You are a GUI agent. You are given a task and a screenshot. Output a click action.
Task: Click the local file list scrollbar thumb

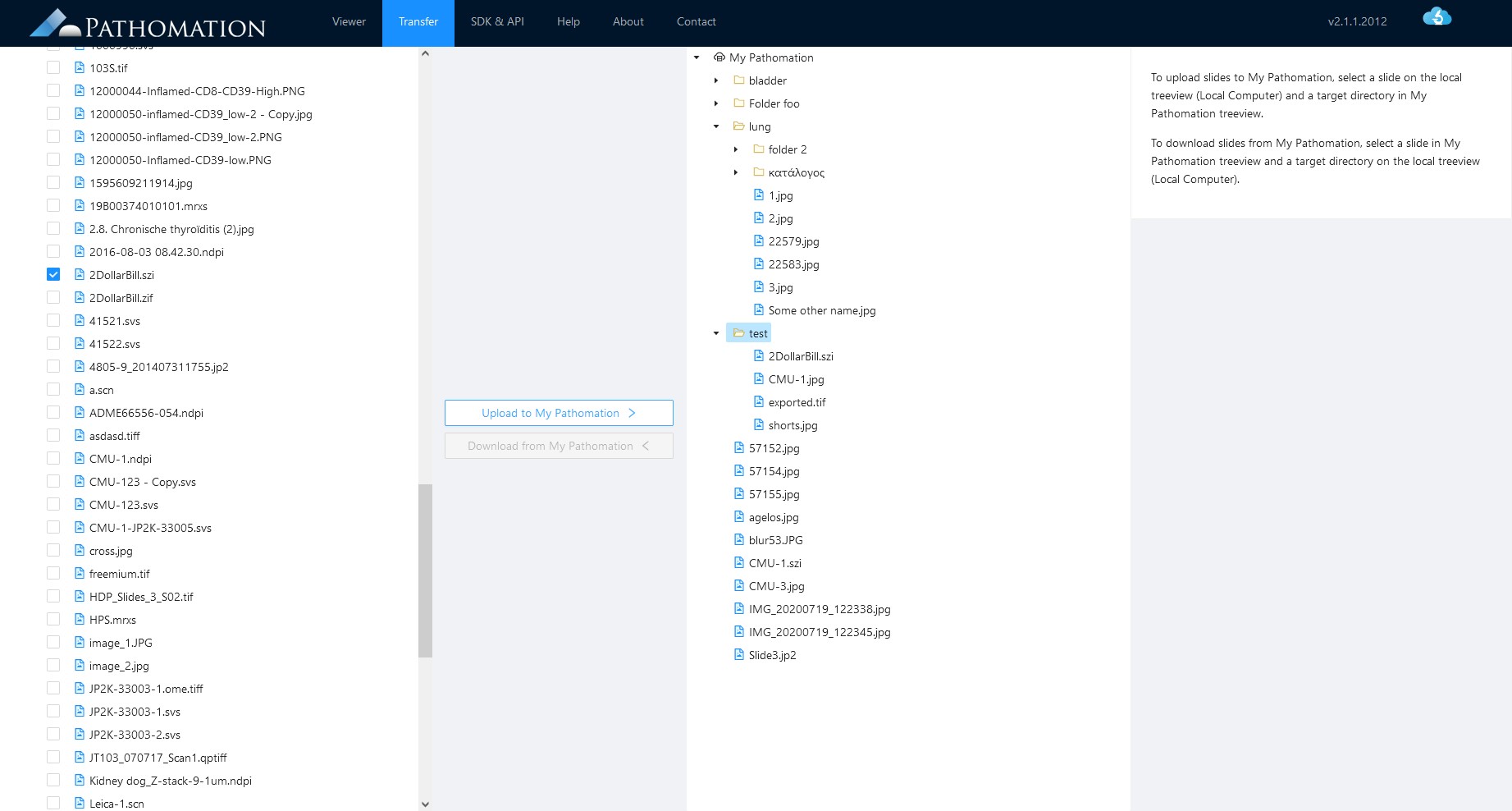coord(425,570)
